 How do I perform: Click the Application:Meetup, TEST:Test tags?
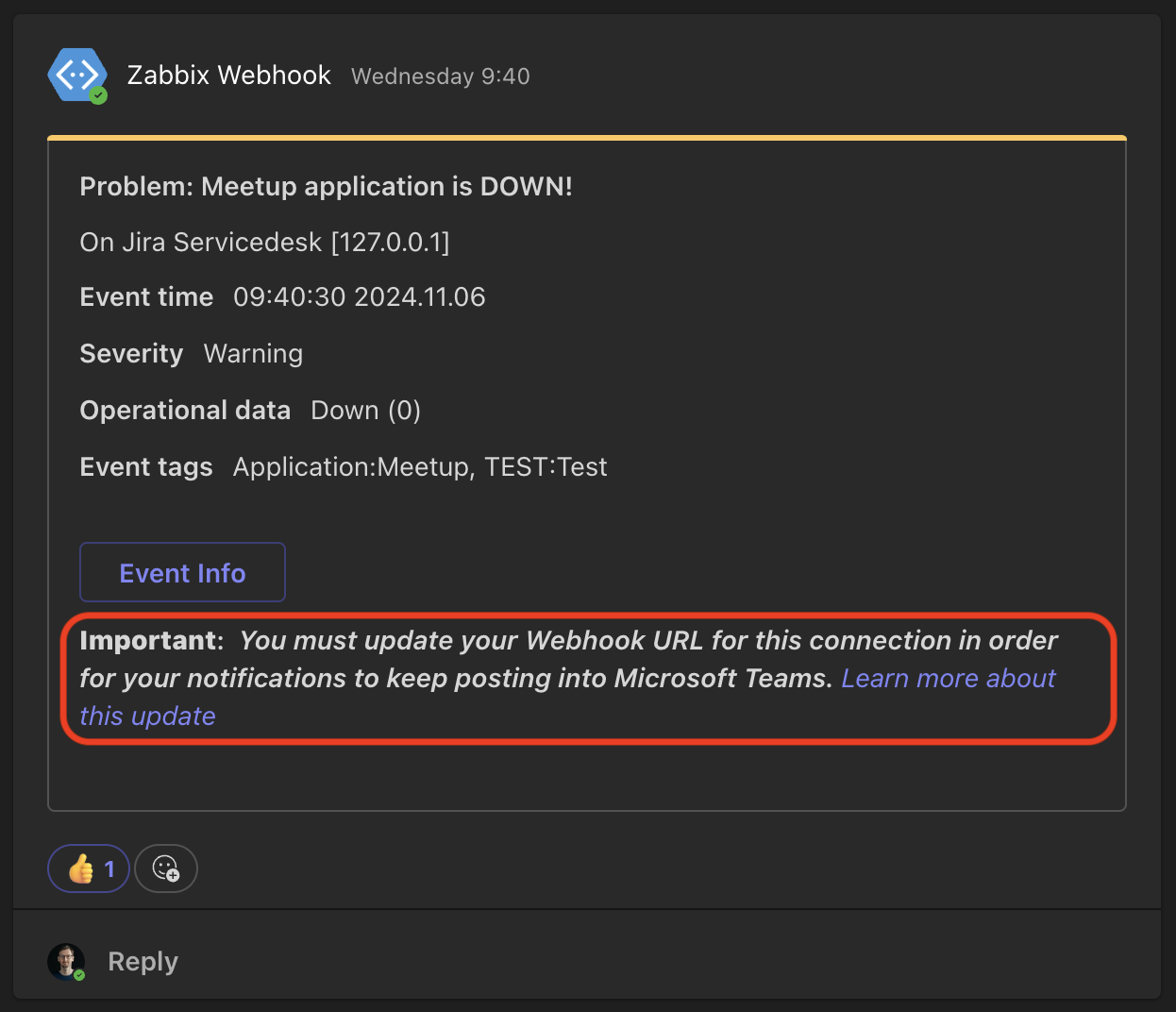click(420, 467)
